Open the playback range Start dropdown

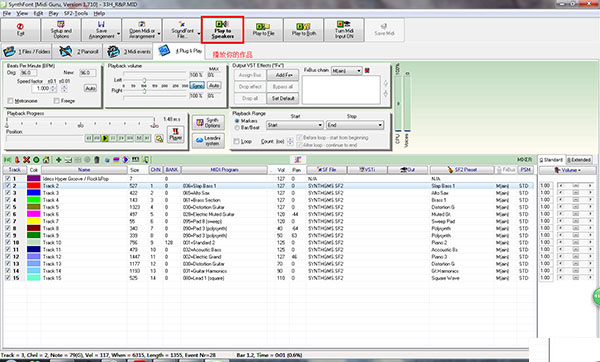[295, 125]
